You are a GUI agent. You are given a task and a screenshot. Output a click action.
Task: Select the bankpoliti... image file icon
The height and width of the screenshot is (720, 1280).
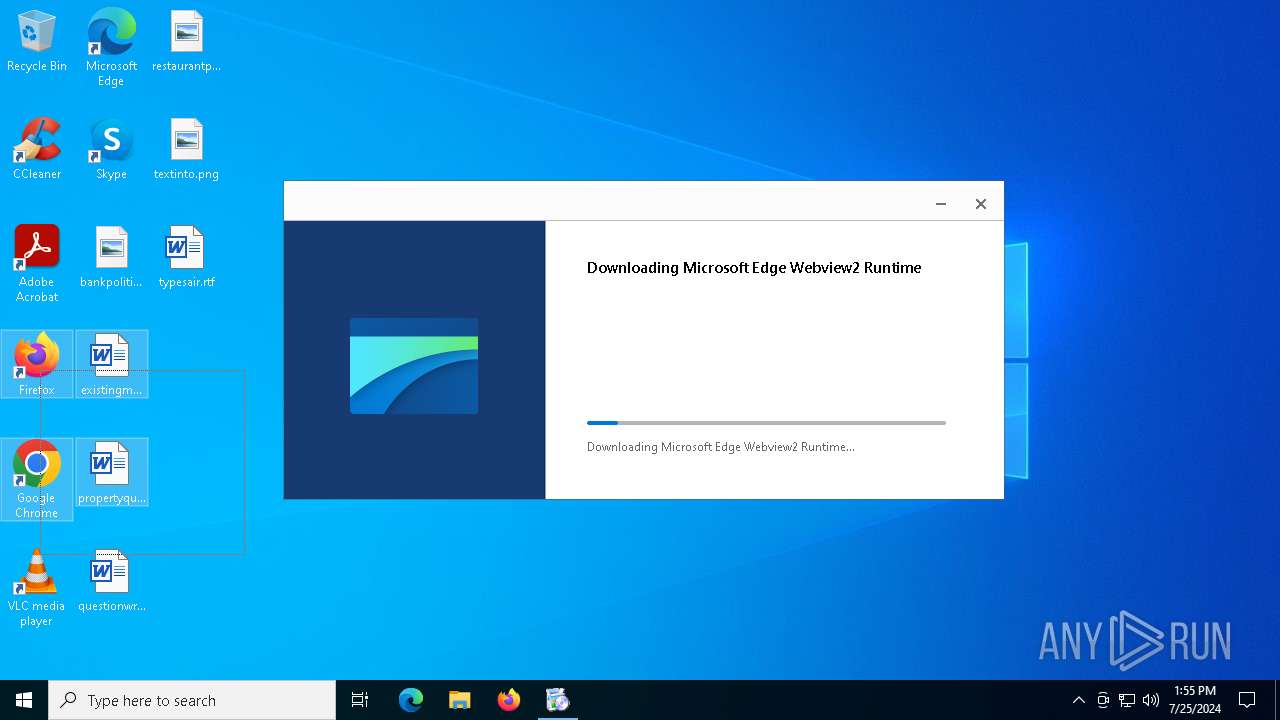click(111, 258)
